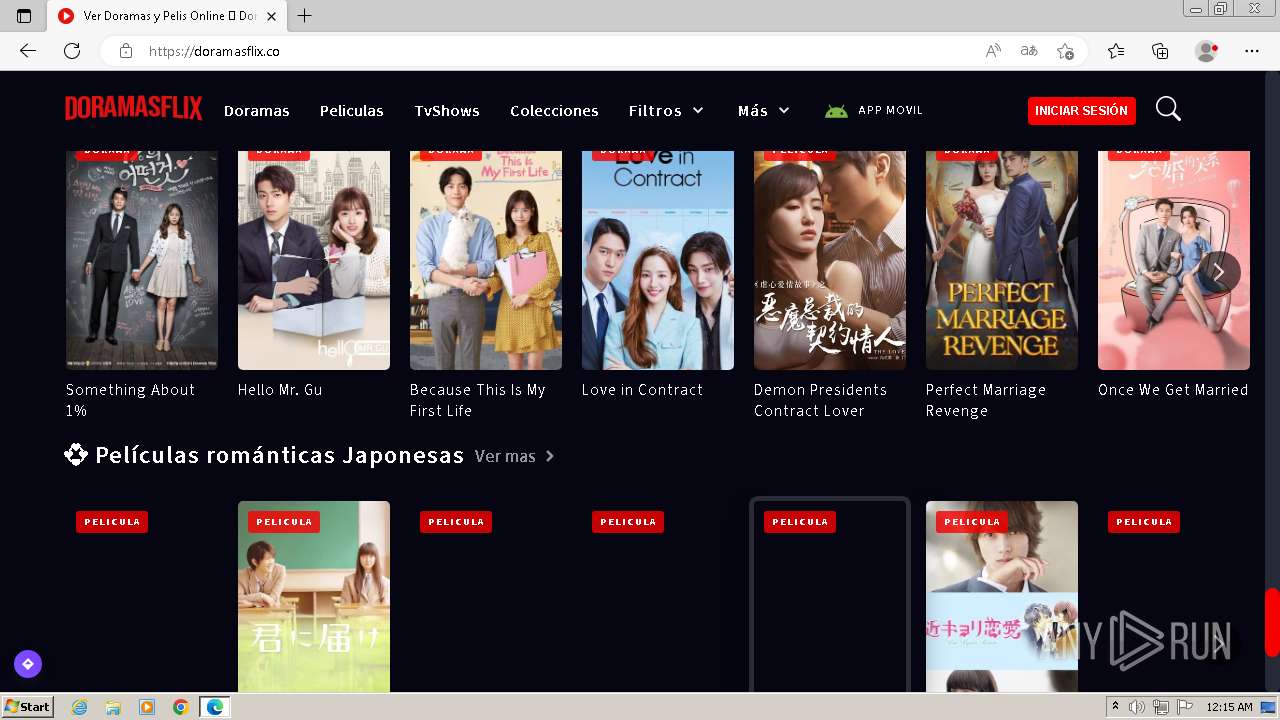The image size is (1280, 720).
Task: Select the Once We Get Married poster
Action: click(x=1174, y=260)
